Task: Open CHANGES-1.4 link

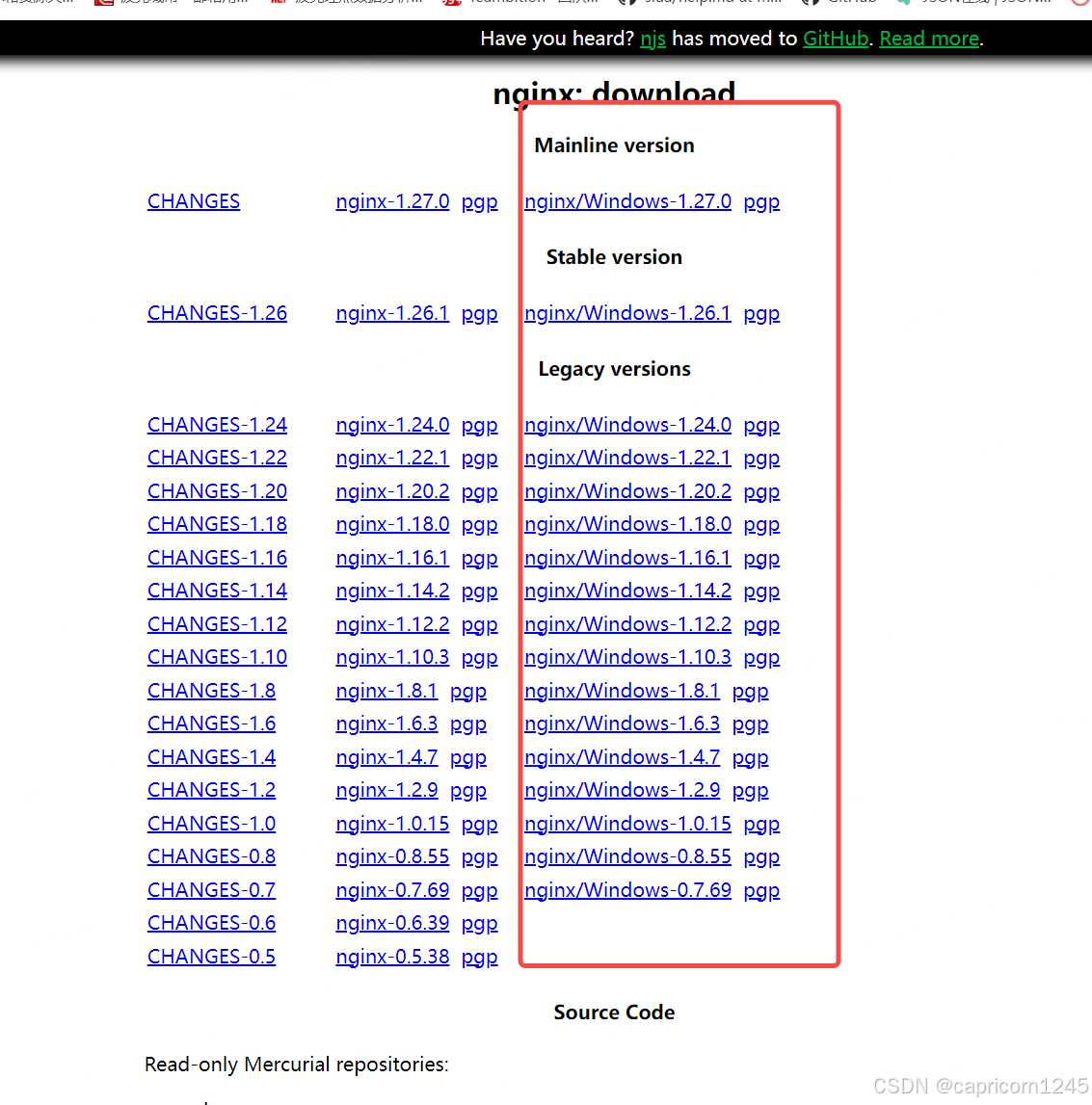Action: (211, 757)
